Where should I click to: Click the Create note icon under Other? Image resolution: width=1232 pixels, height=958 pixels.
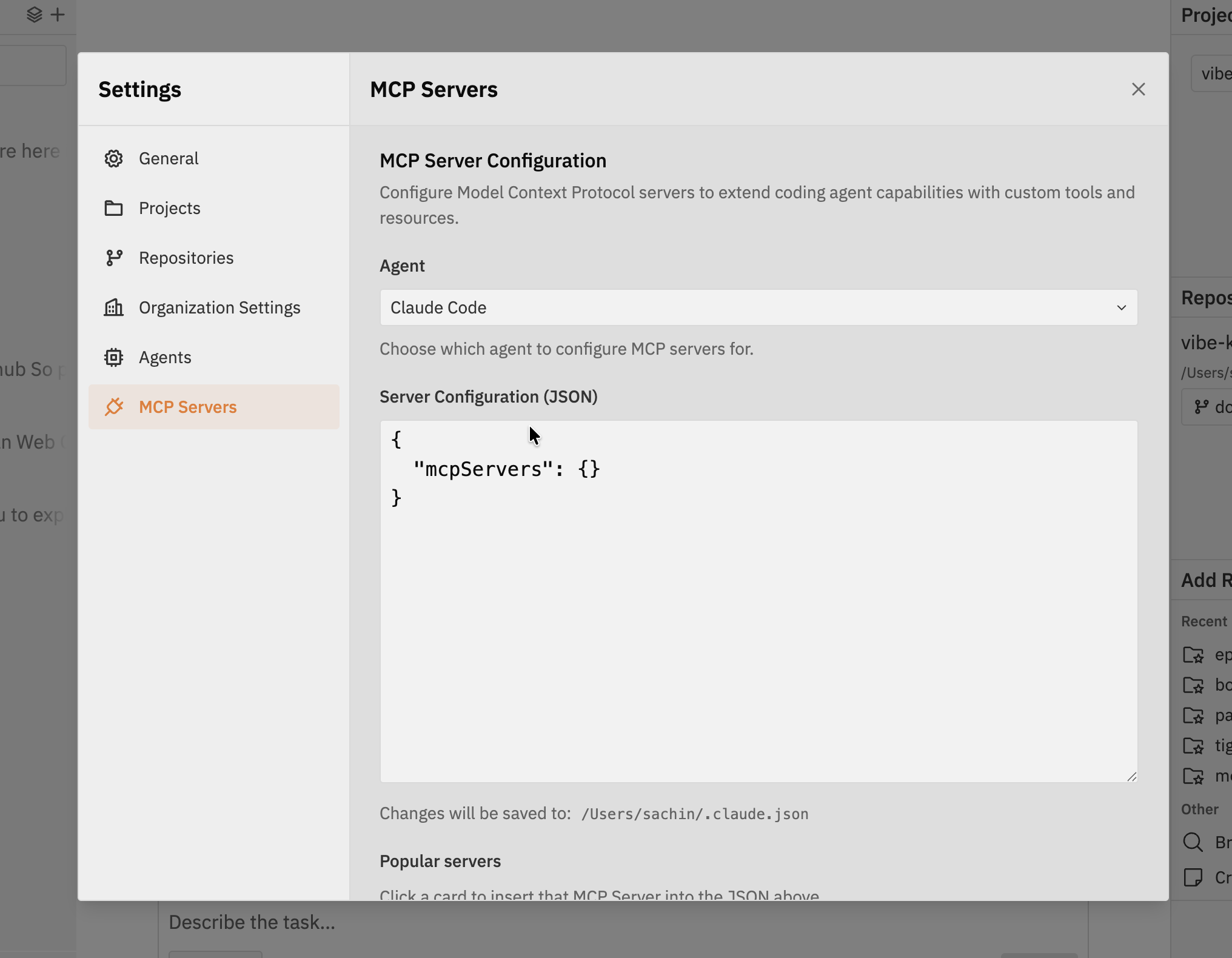(1193, 877)
